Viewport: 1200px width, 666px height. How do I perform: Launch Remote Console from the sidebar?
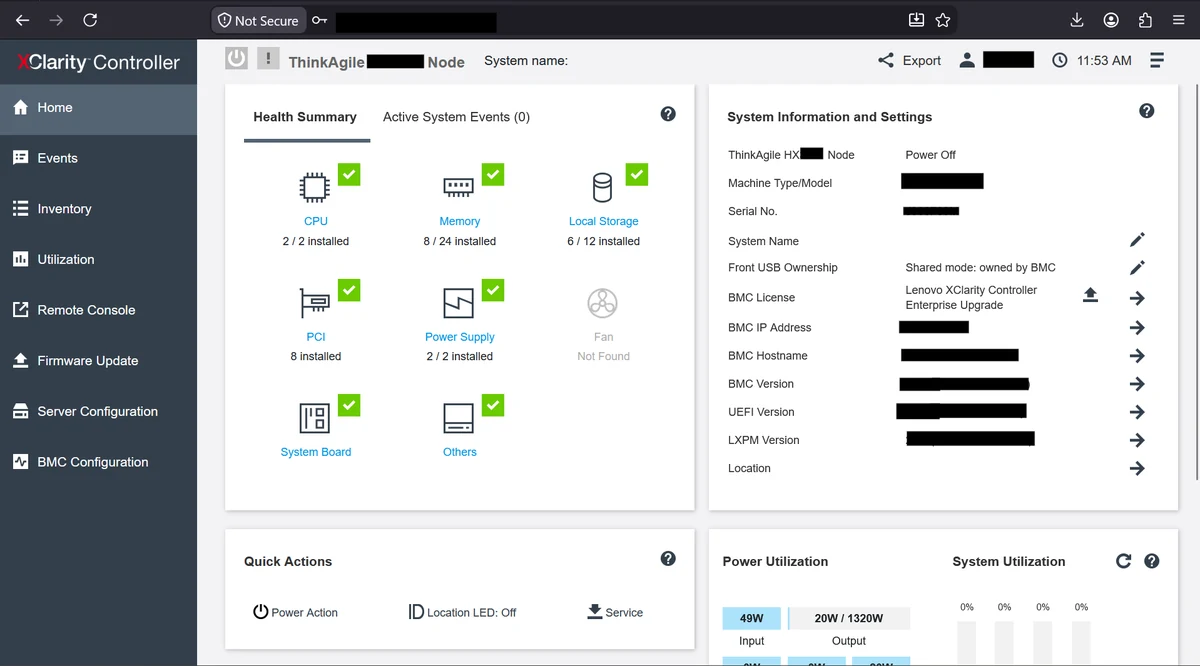pyautogui.click(x=98, y=310)
